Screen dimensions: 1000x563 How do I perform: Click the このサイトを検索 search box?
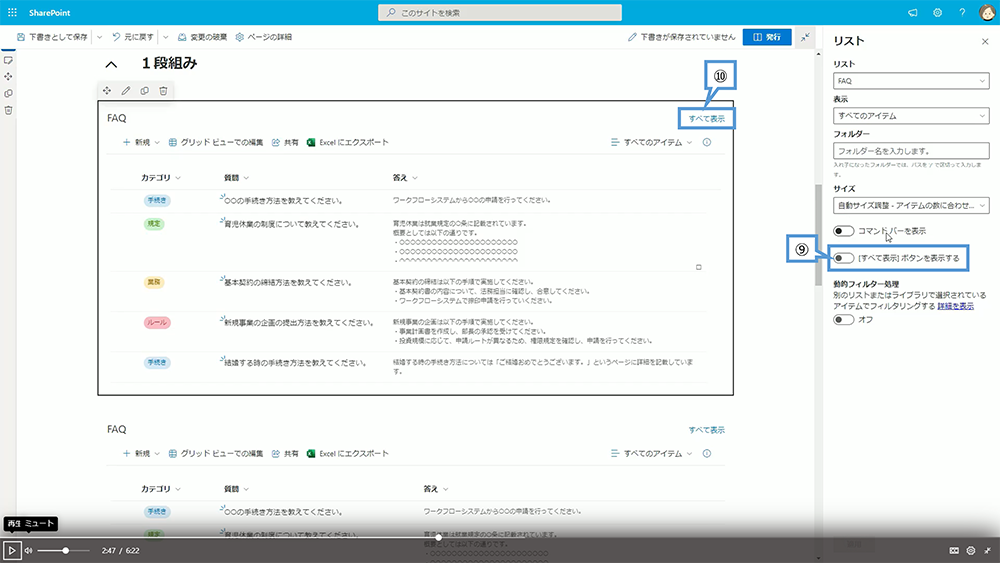pos(500,12)
